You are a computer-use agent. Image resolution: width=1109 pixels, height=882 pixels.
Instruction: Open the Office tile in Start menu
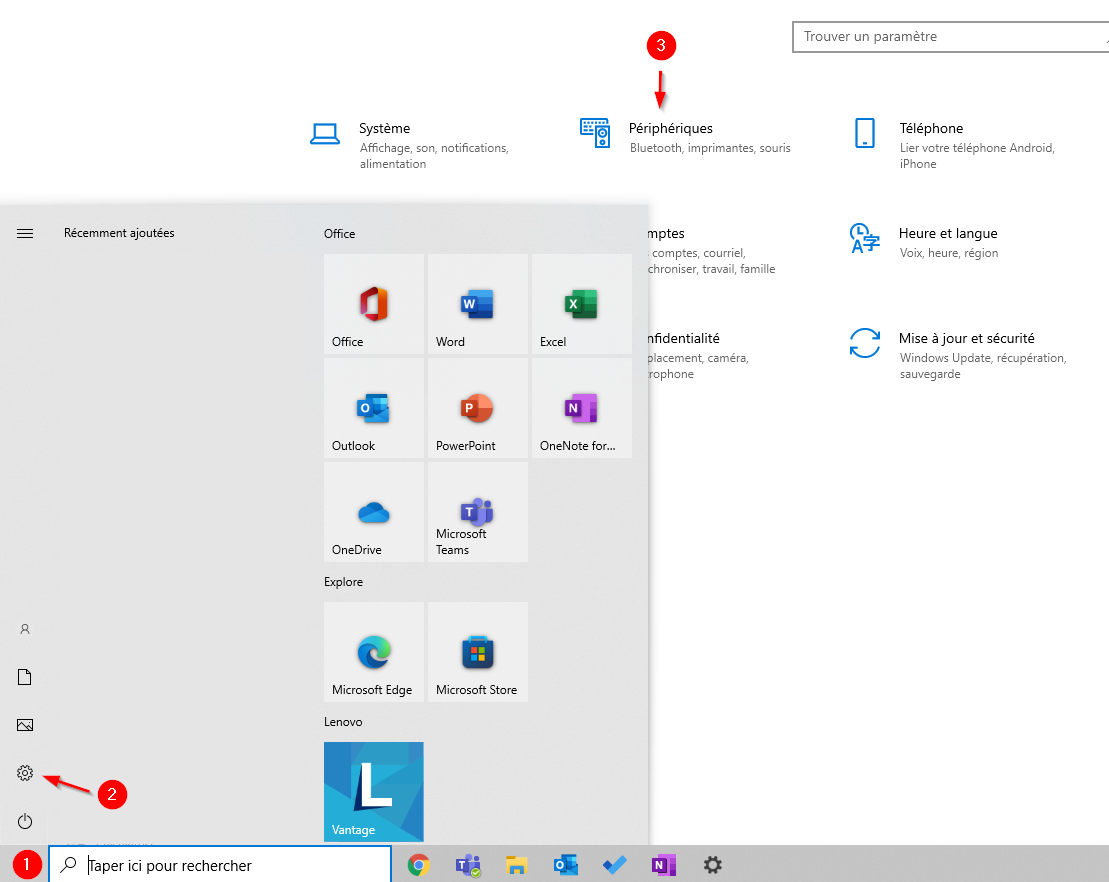373,304
